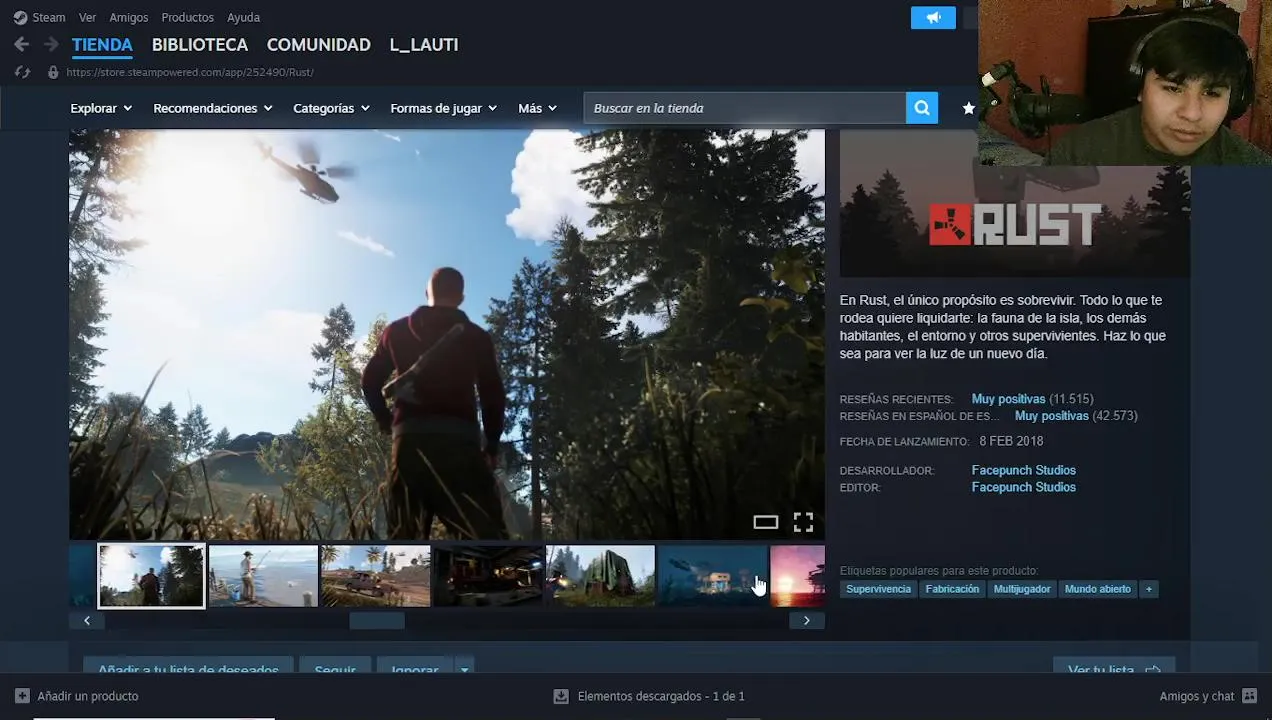Click the plus button after Mundo abierto tag

[1148, 589]
